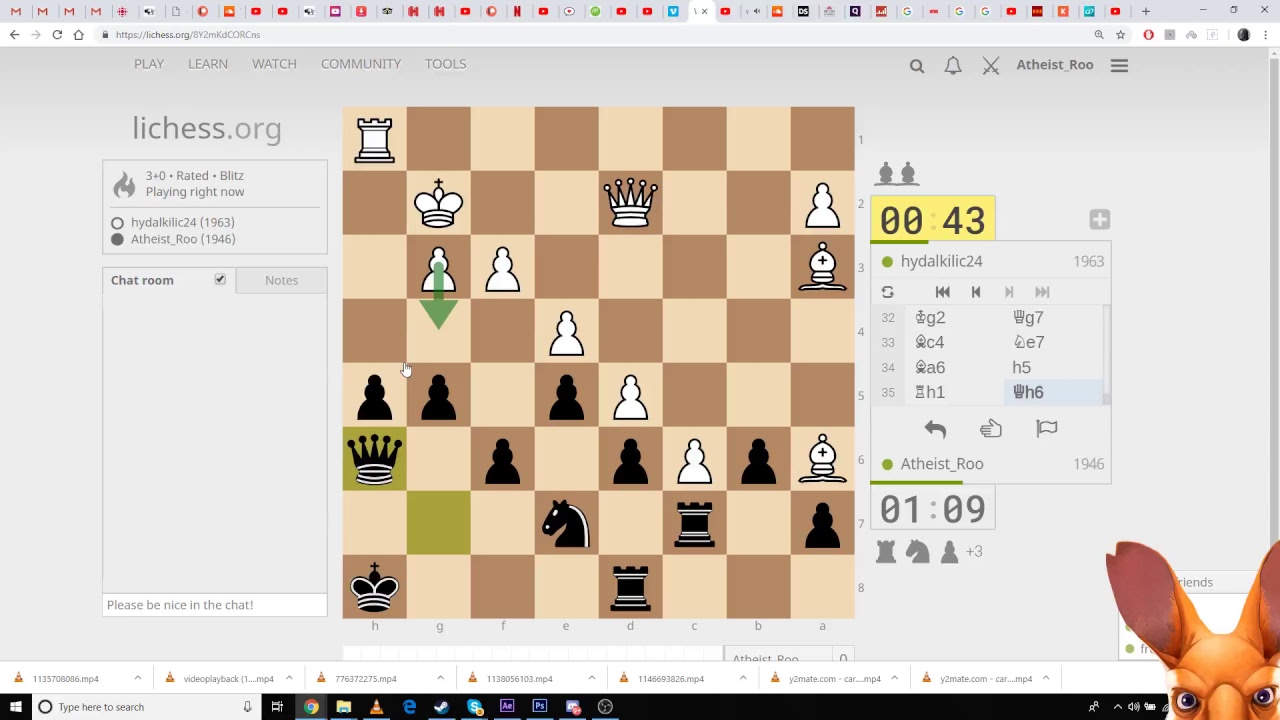
Task: Open the hamburger site menu
Action: [x=1119, y=65]
